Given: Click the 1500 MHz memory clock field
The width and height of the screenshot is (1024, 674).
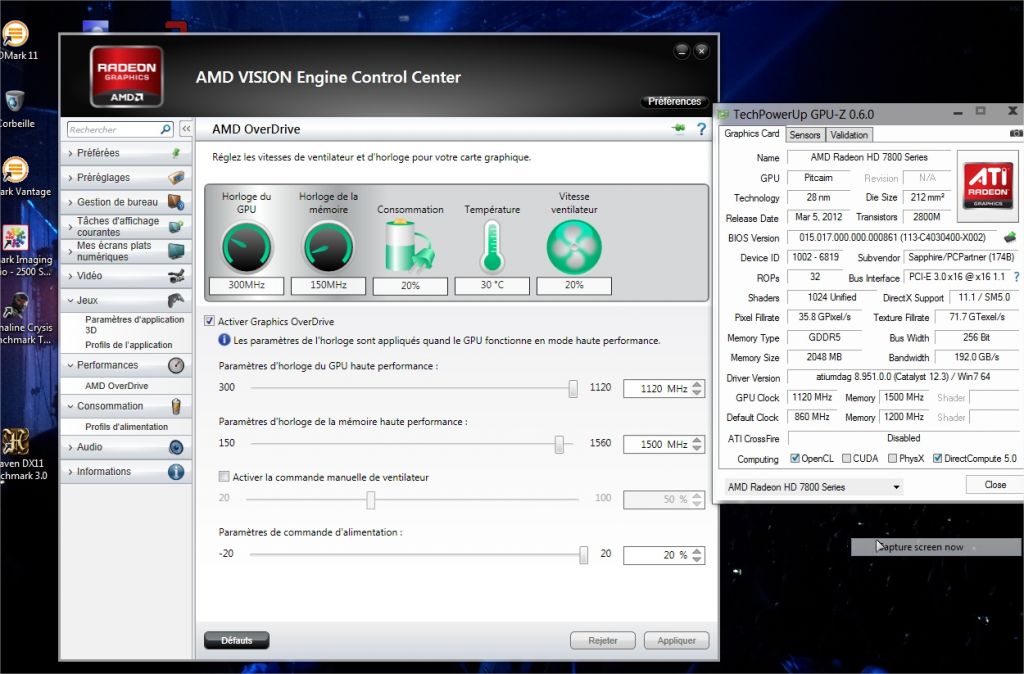Looking at the screenshot, I should pyautogui.click(x=657, y=444).
